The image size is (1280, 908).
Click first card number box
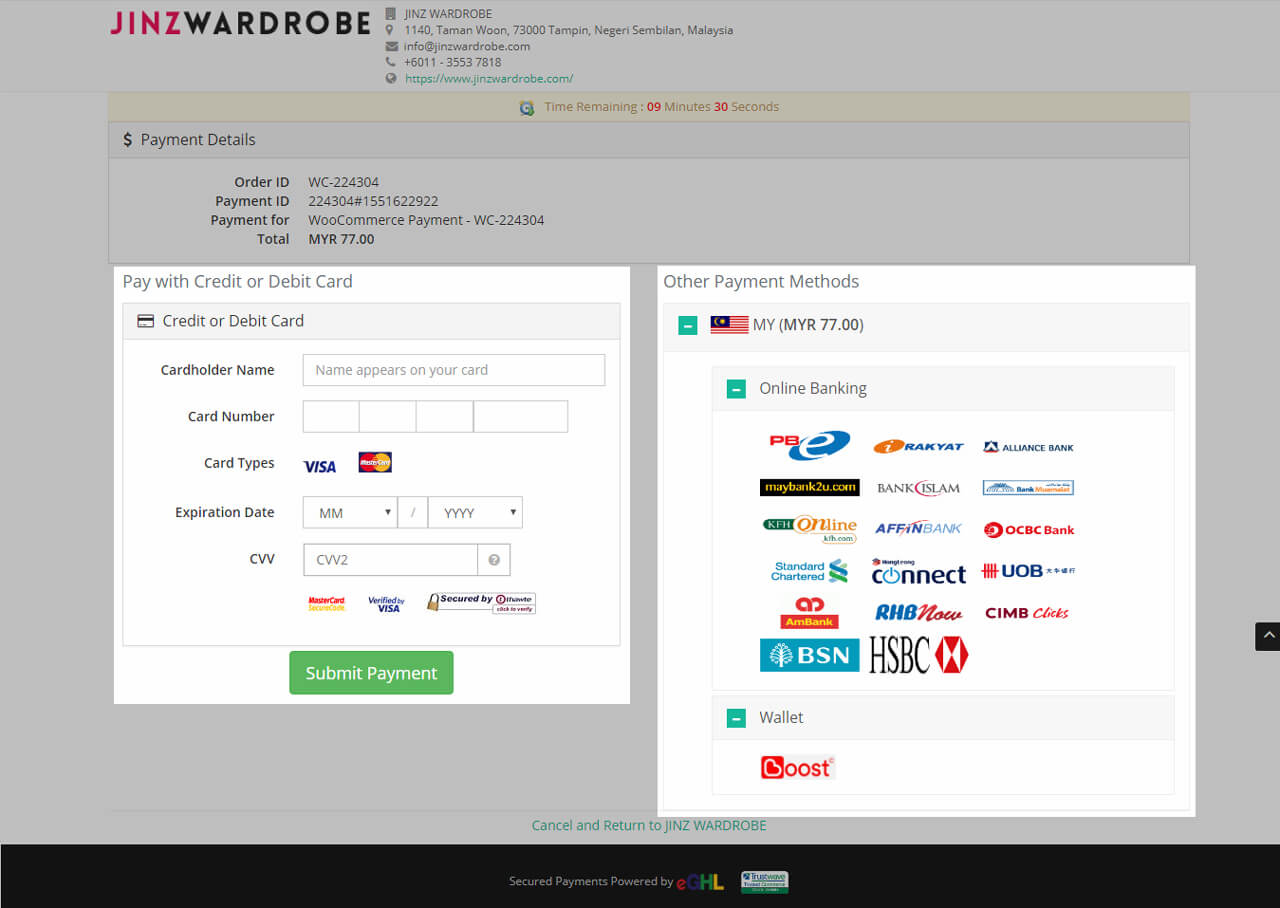[331, 416]
